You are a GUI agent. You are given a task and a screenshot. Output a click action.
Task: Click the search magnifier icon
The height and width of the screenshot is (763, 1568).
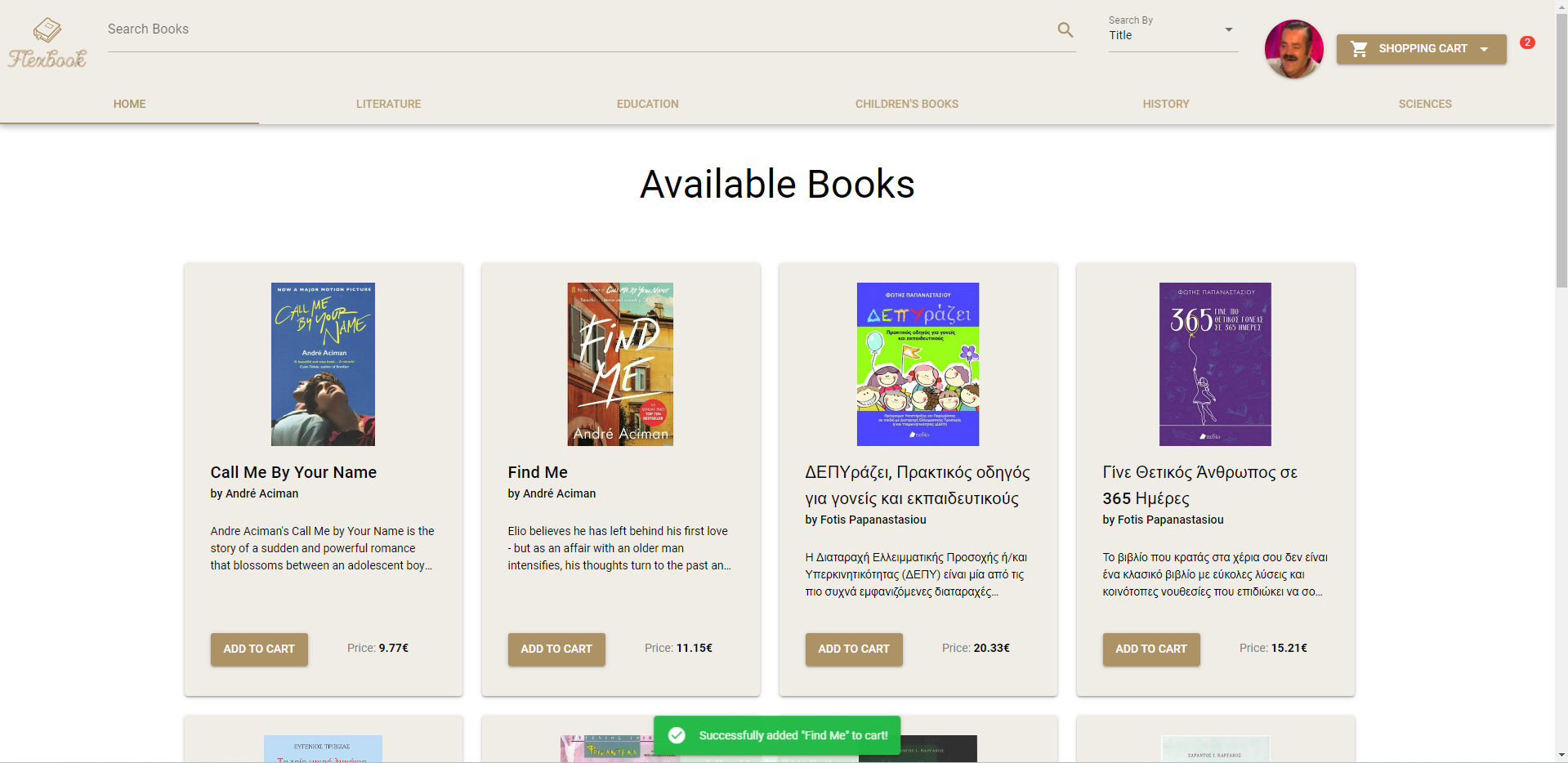click(1065, 29)
